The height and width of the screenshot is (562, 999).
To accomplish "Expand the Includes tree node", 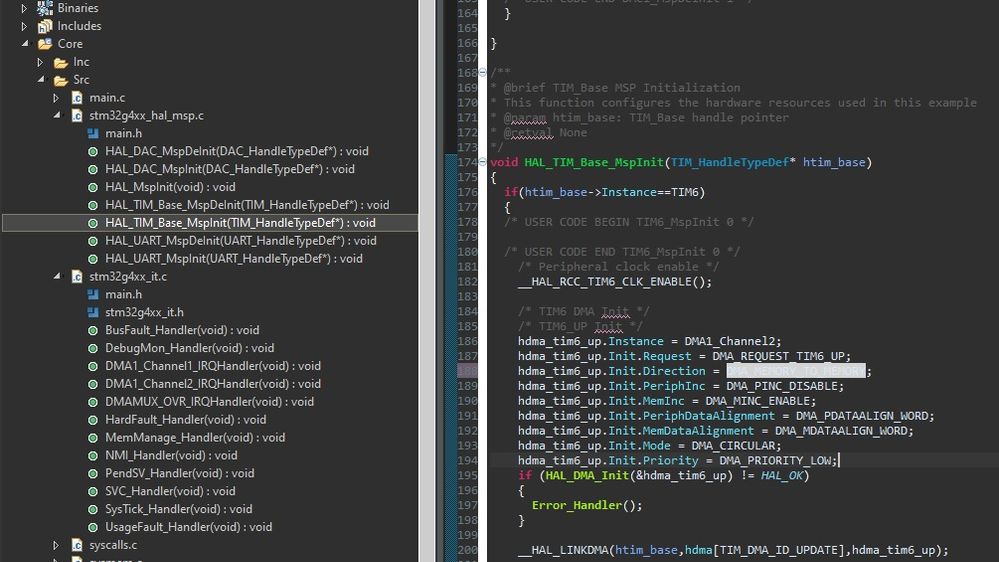I will click(24, 26).
